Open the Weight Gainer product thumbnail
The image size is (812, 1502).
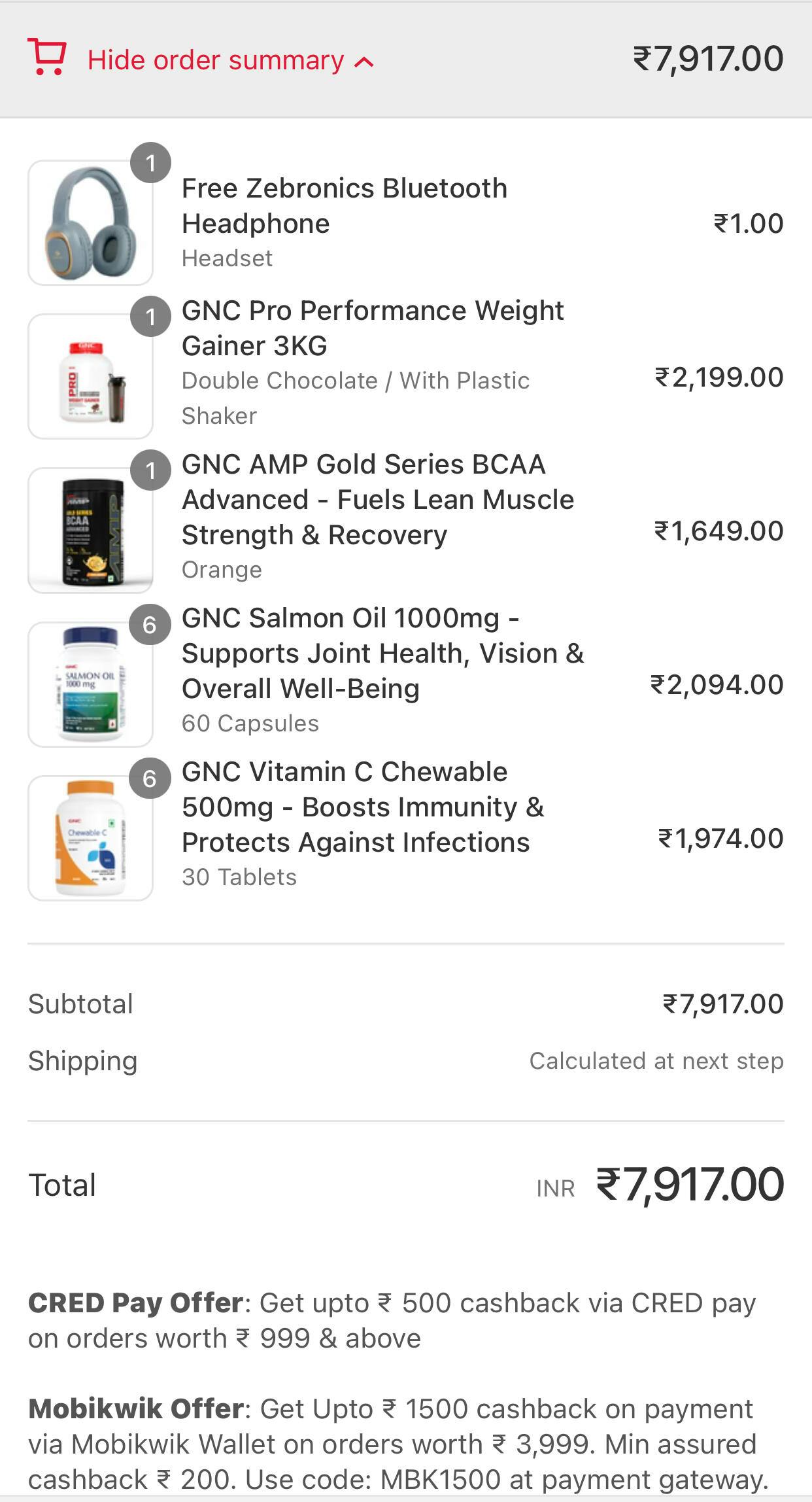(x=90, y=377)
